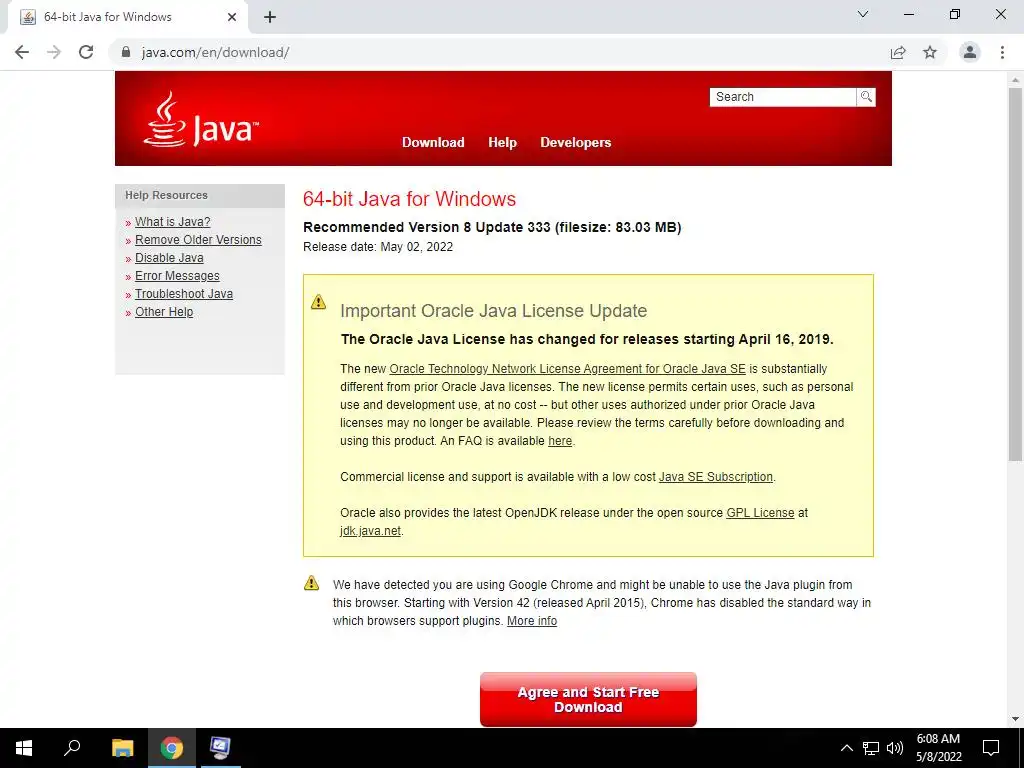Open the monitor app icon in taskbar
This screenshot has height=768, width=1024.
pyautogui.click(x=220, y=748)
